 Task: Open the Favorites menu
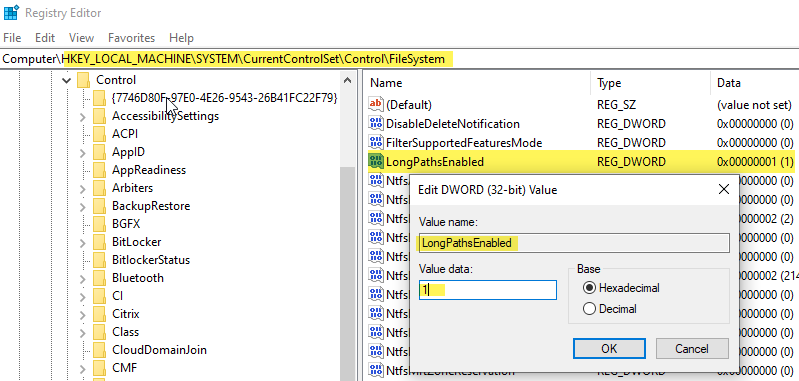pos(131,38)
